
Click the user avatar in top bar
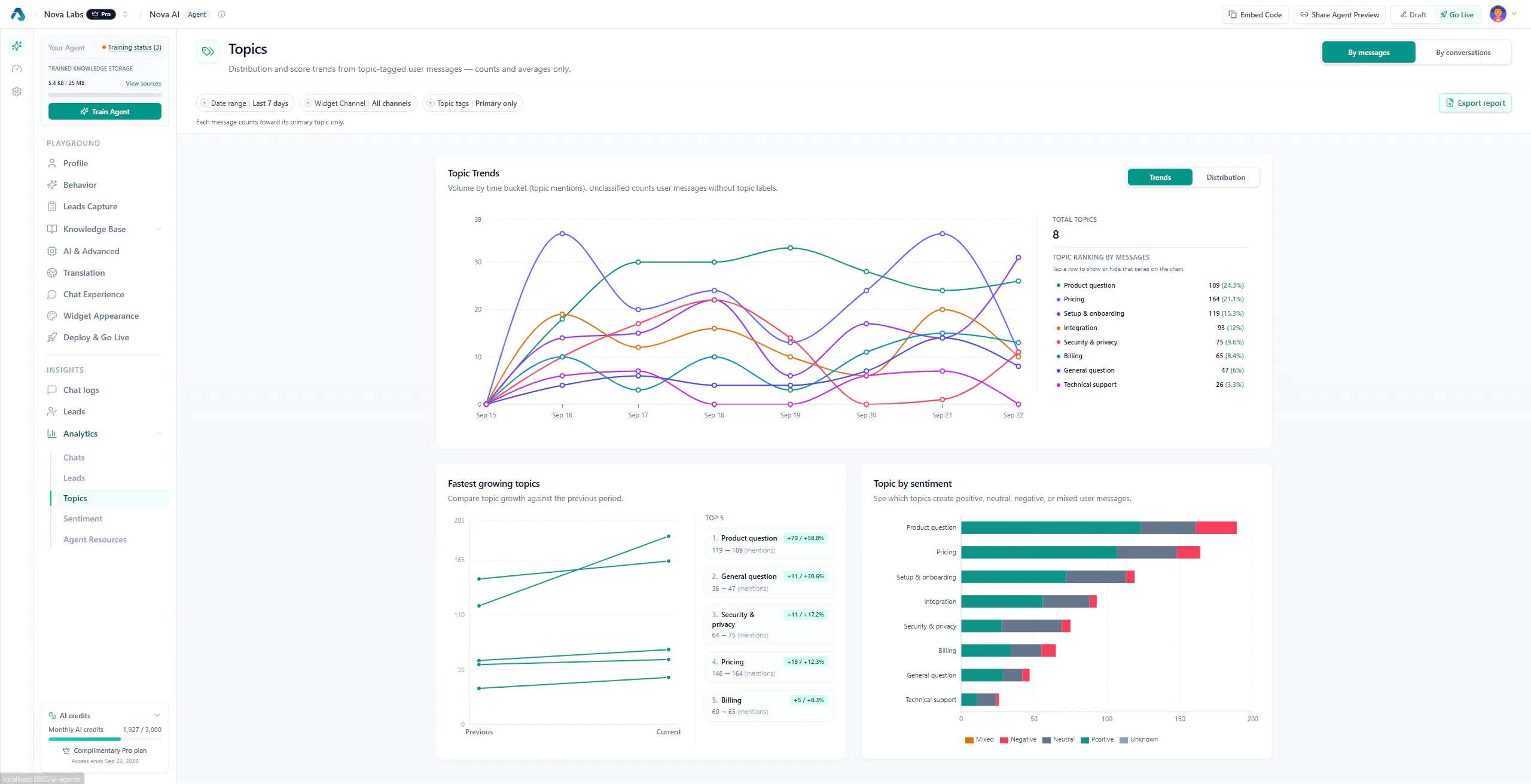pos(1498,14)
